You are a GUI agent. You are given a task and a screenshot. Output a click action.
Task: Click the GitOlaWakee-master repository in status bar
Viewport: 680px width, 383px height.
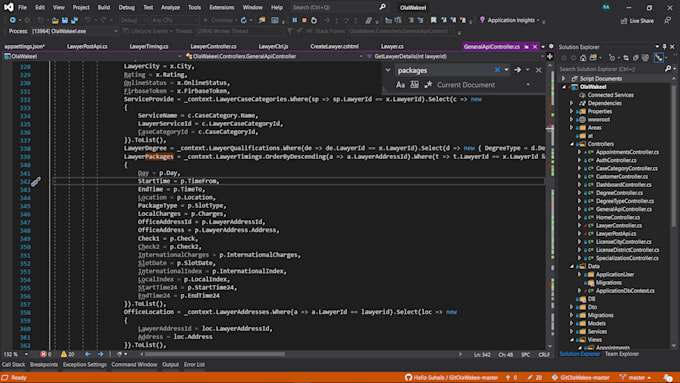tap(581, 377)
